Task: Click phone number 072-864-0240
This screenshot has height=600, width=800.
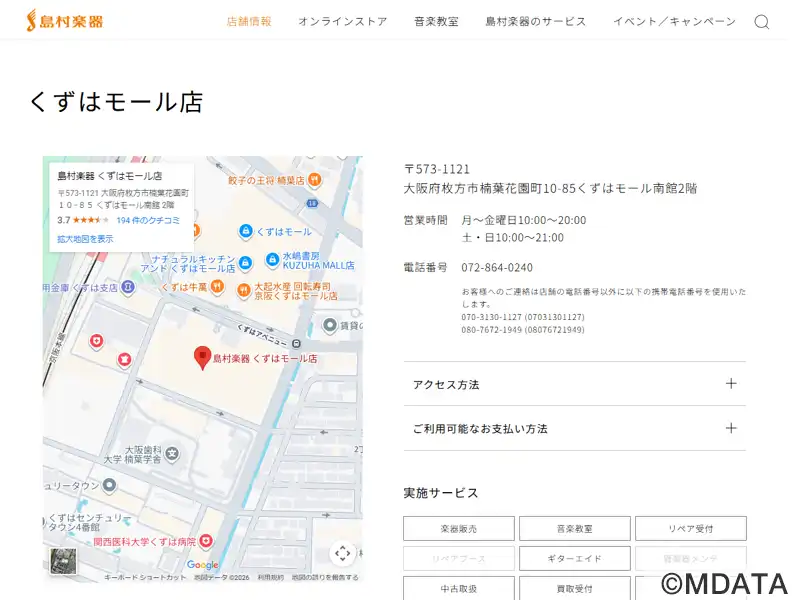Action: coord(497,267)
